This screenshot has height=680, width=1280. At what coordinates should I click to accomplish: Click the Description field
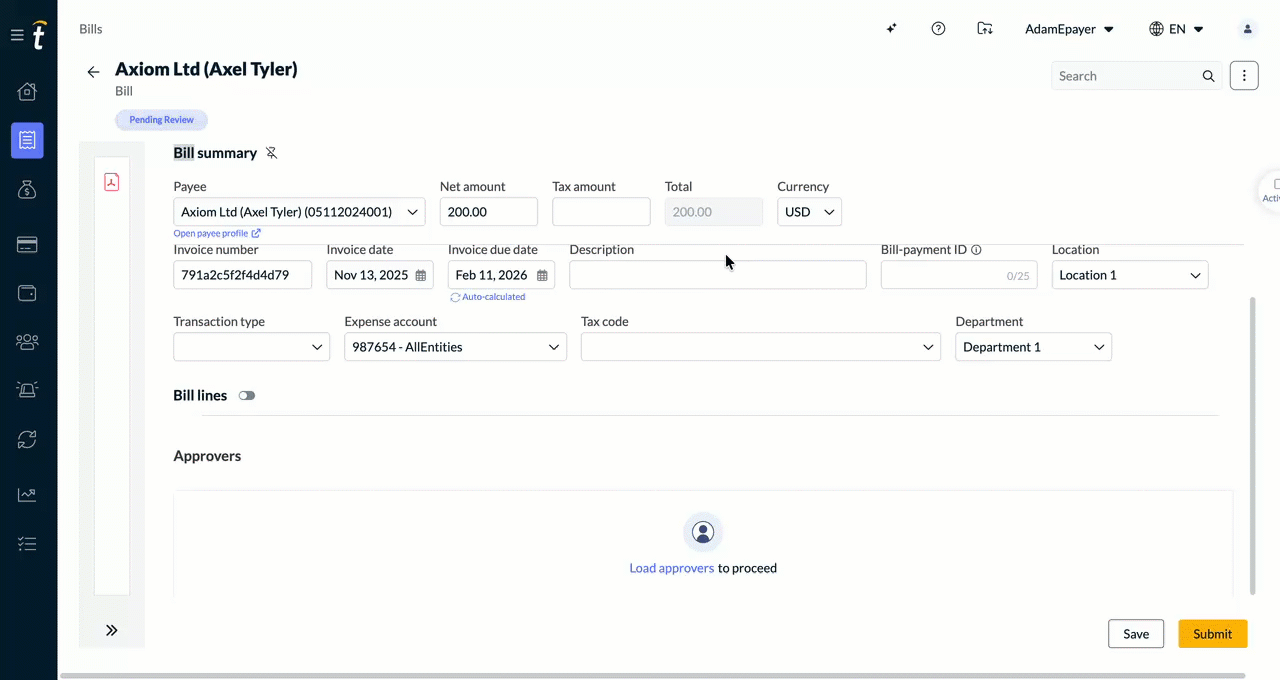717,275
